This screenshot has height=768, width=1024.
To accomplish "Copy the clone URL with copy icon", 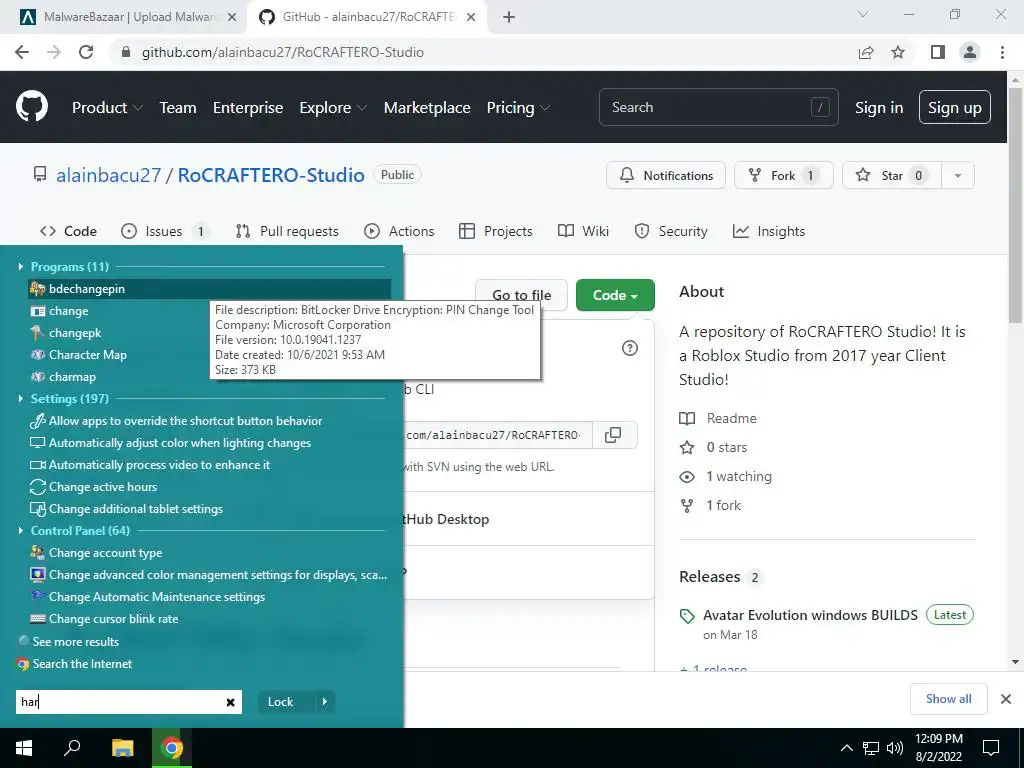I will pos(613,435).
